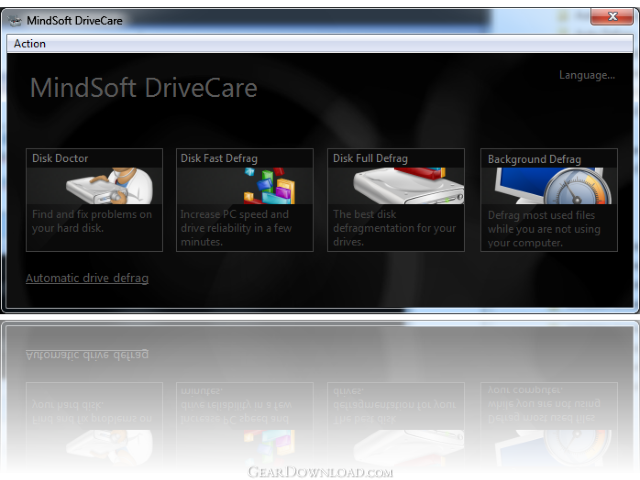640x480 pixels.
Task: Select the Disk Fast Defrag card title
Action: pos(219,158)
